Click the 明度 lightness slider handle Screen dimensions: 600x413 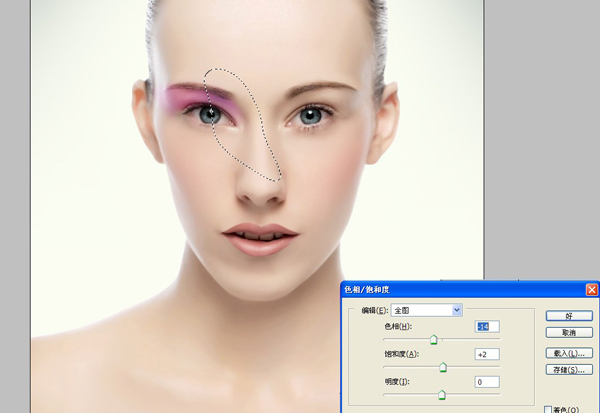442,395
